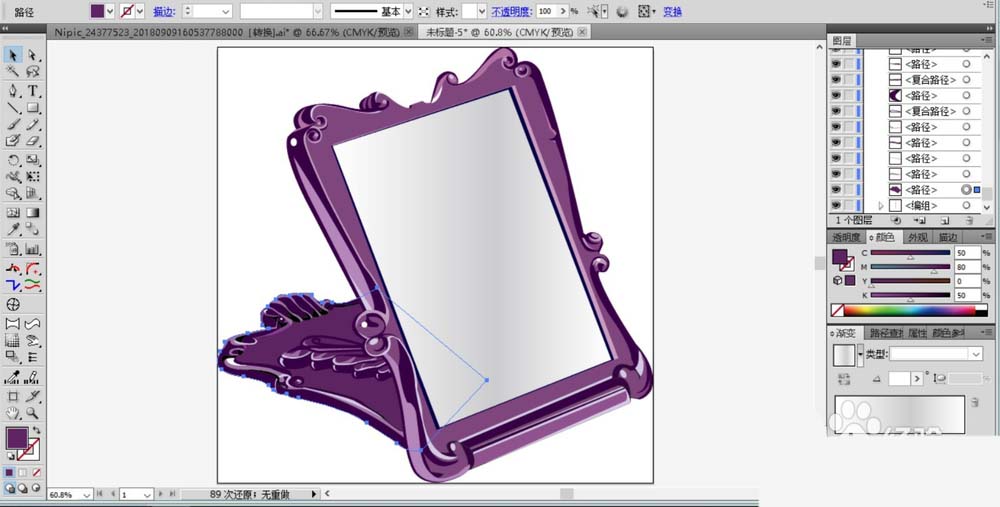Open the zoom level dropdown at bottom left

click(x=86, y=494)
